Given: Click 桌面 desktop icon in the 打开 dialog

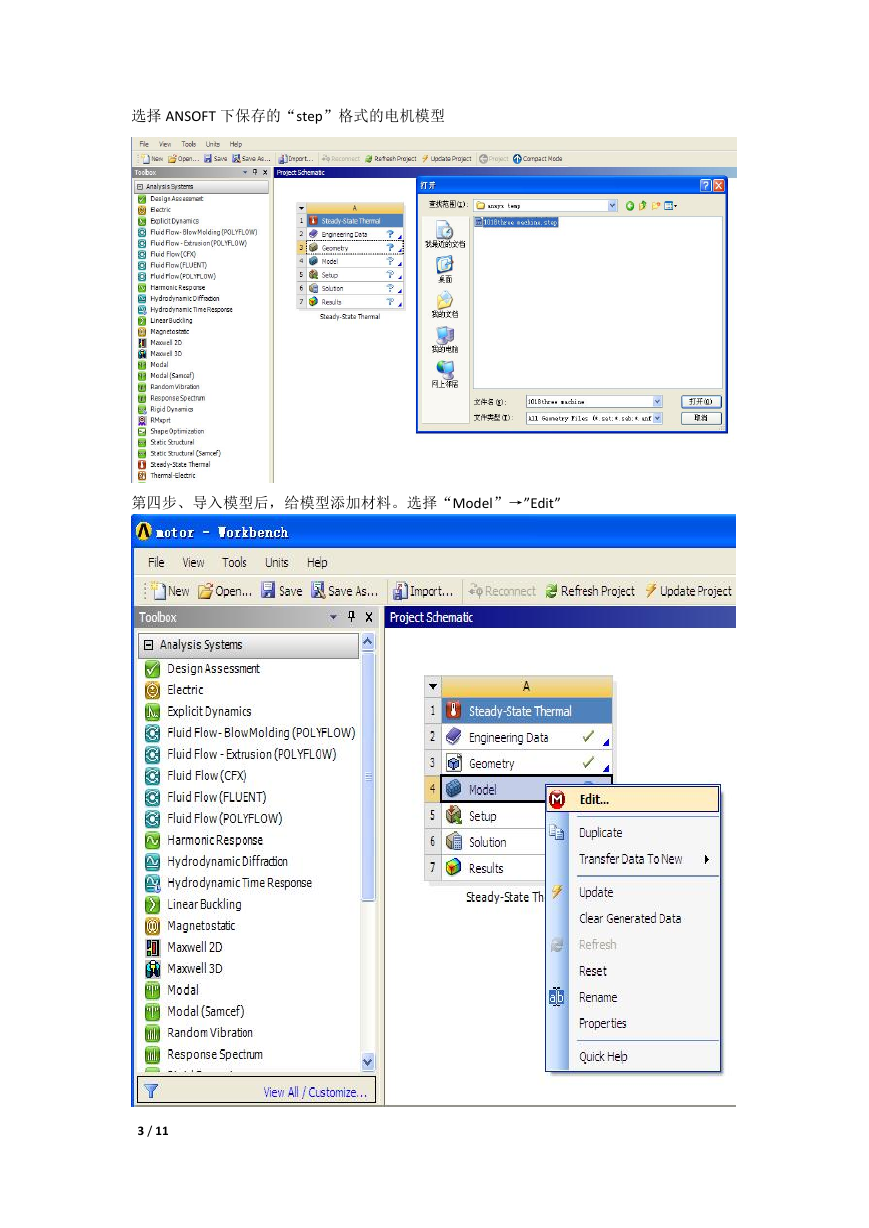Looking at the screenshot, I should click(x=445, y=265).
